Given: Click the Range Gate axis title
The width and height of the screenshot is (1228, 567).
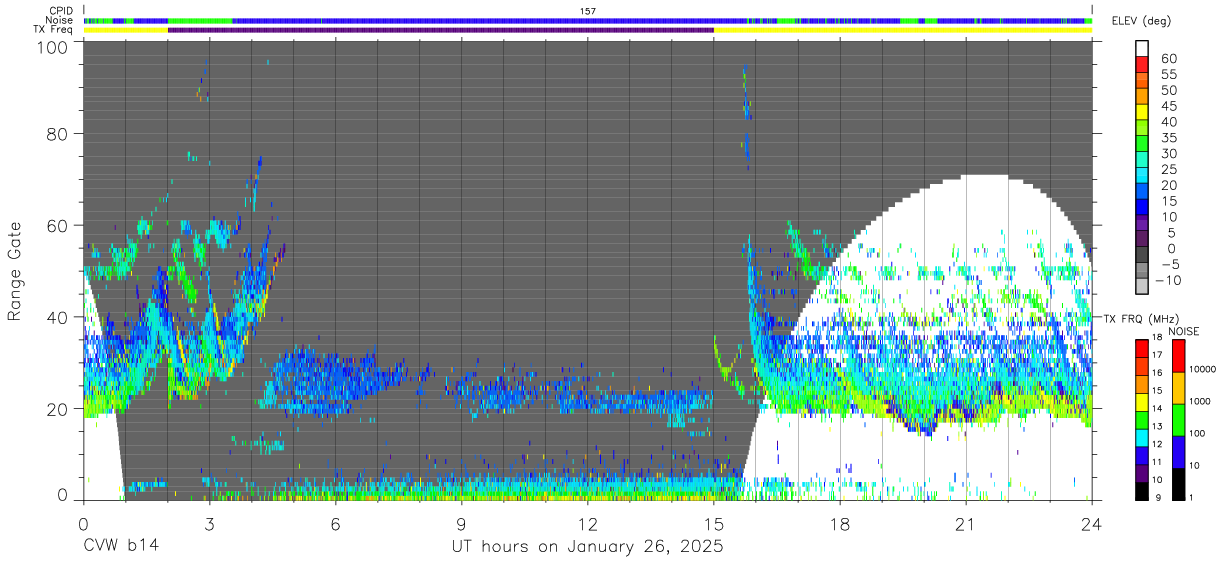Looking at the screenshot, I should click(x=15, y=271).
